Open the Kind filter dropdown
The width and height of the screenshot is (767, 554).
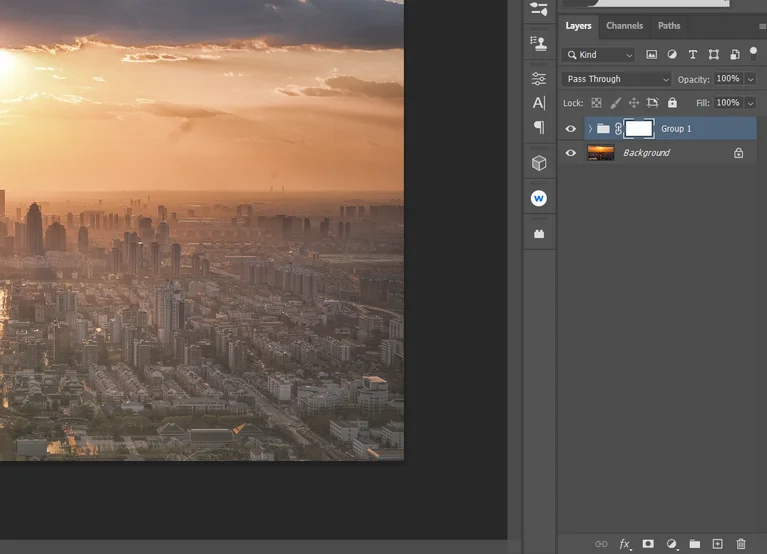pos(599,55)
